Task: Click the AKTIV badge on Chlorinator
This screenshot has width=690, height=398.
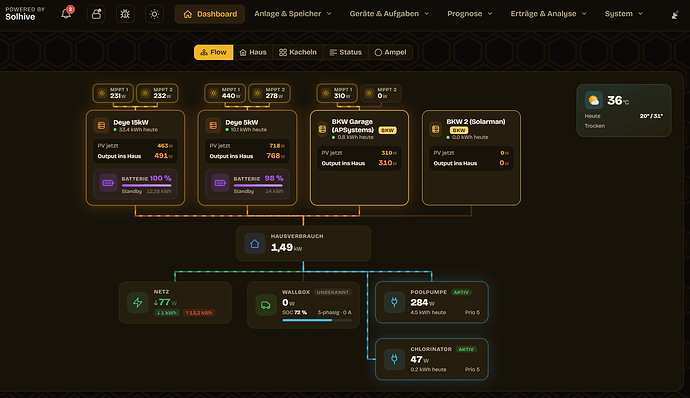Action: click(x=466, y=349)
